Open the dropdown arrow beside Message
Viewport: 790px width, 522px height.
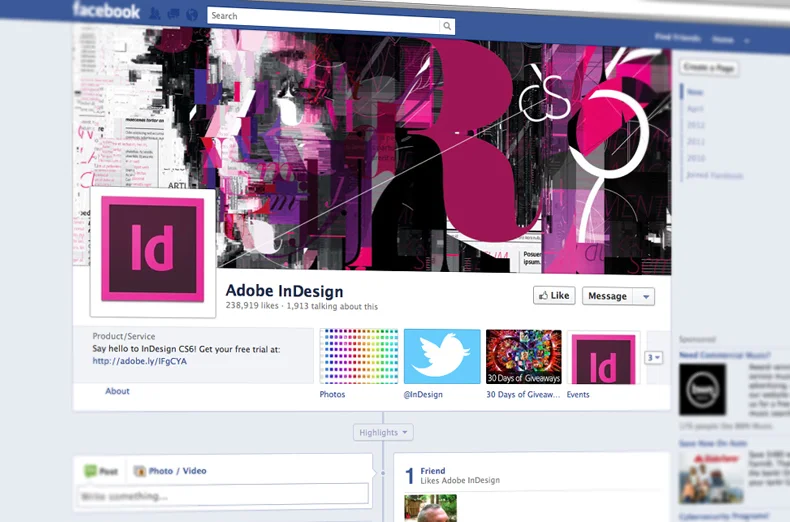tap(645, 297)
